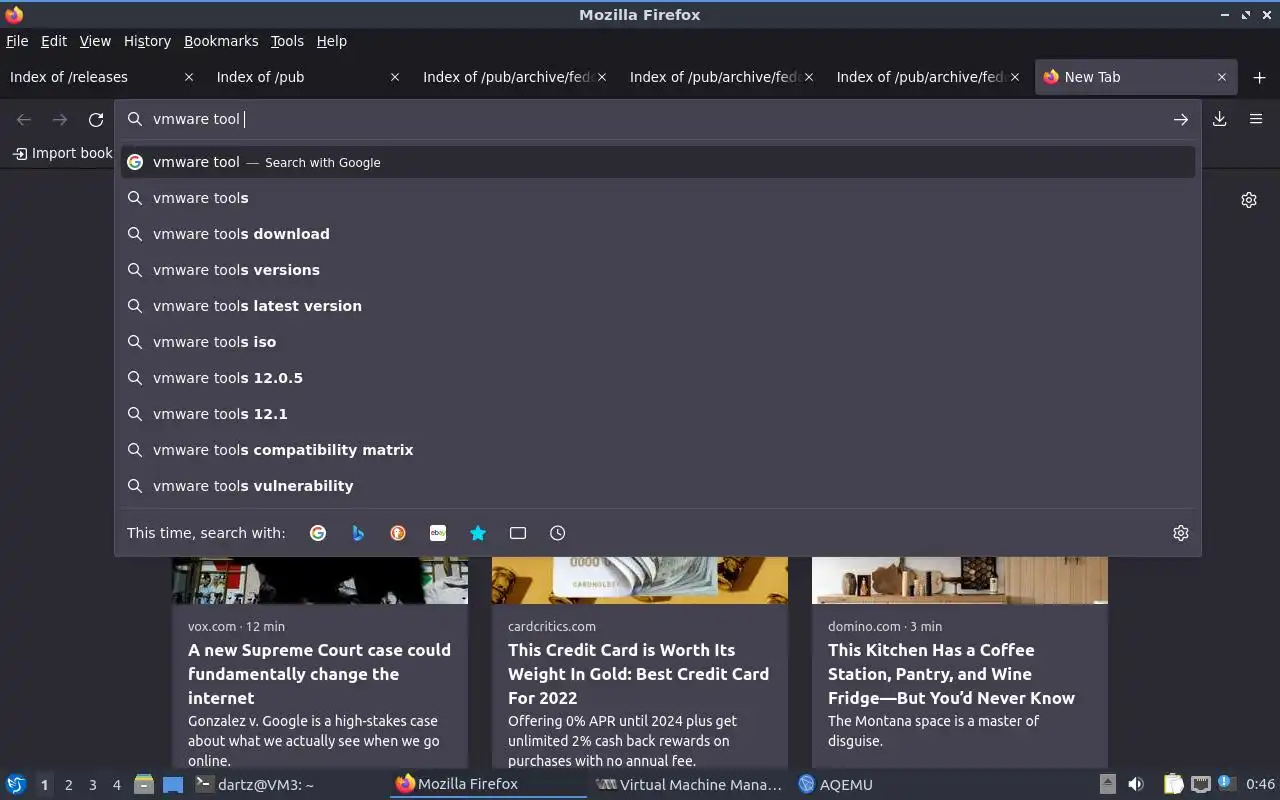1280x800 pixels.
Task: Close the 'Index of /pub' tab
Action: (x=395, y=77)
